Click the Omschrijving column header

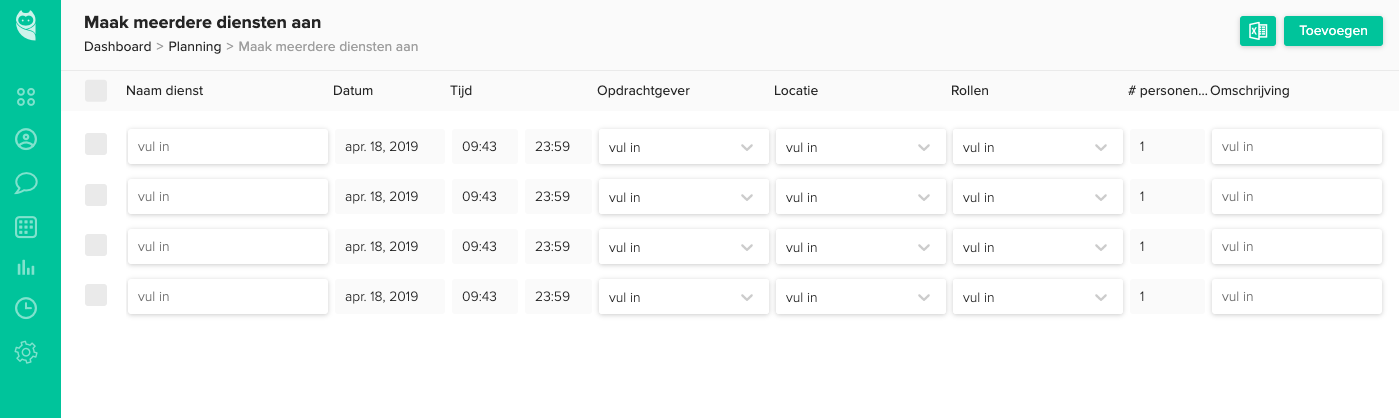(1250, 91)
